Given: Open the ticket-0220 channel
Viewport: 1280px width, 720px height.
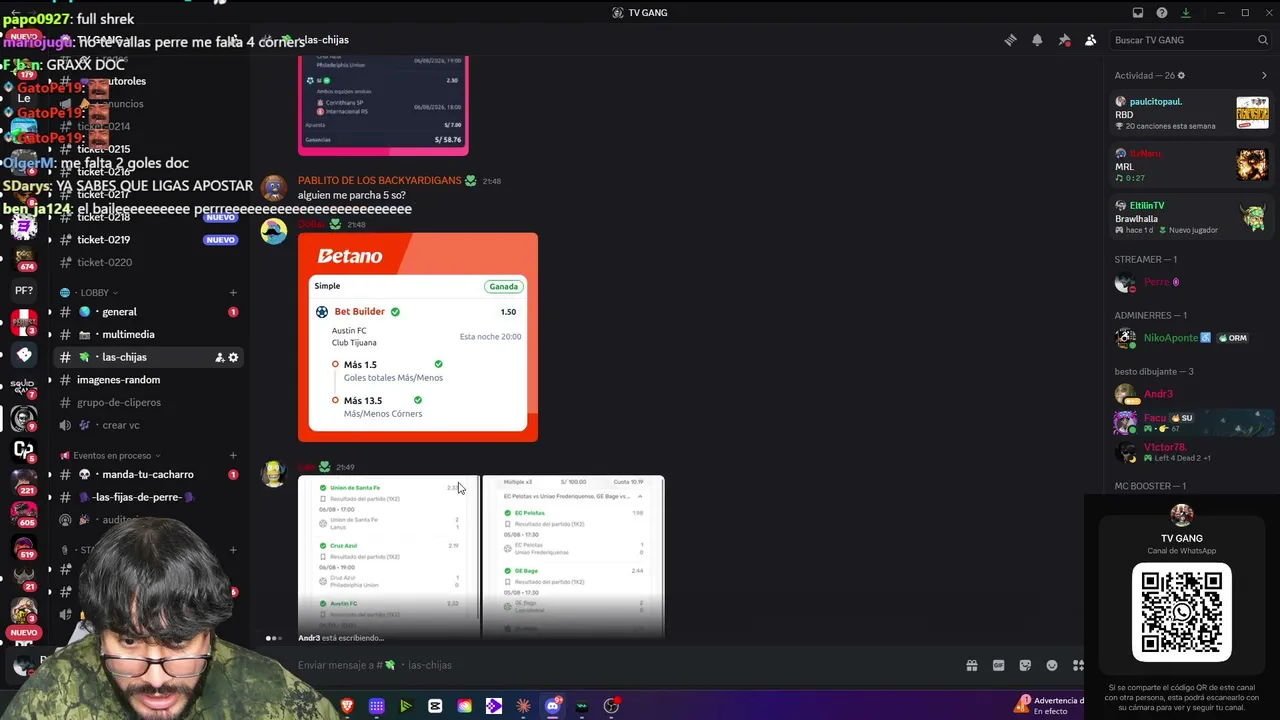Looking at the screenshot, I should [x=148, y=262].
